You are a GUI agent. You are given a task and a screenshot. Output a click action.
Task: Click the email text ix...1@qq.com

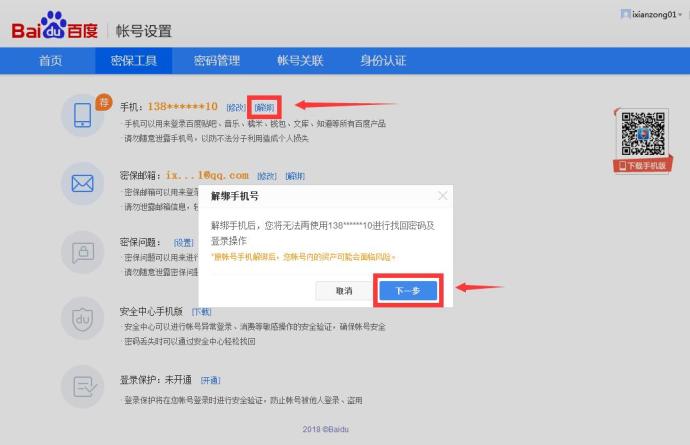coord(207,175)
